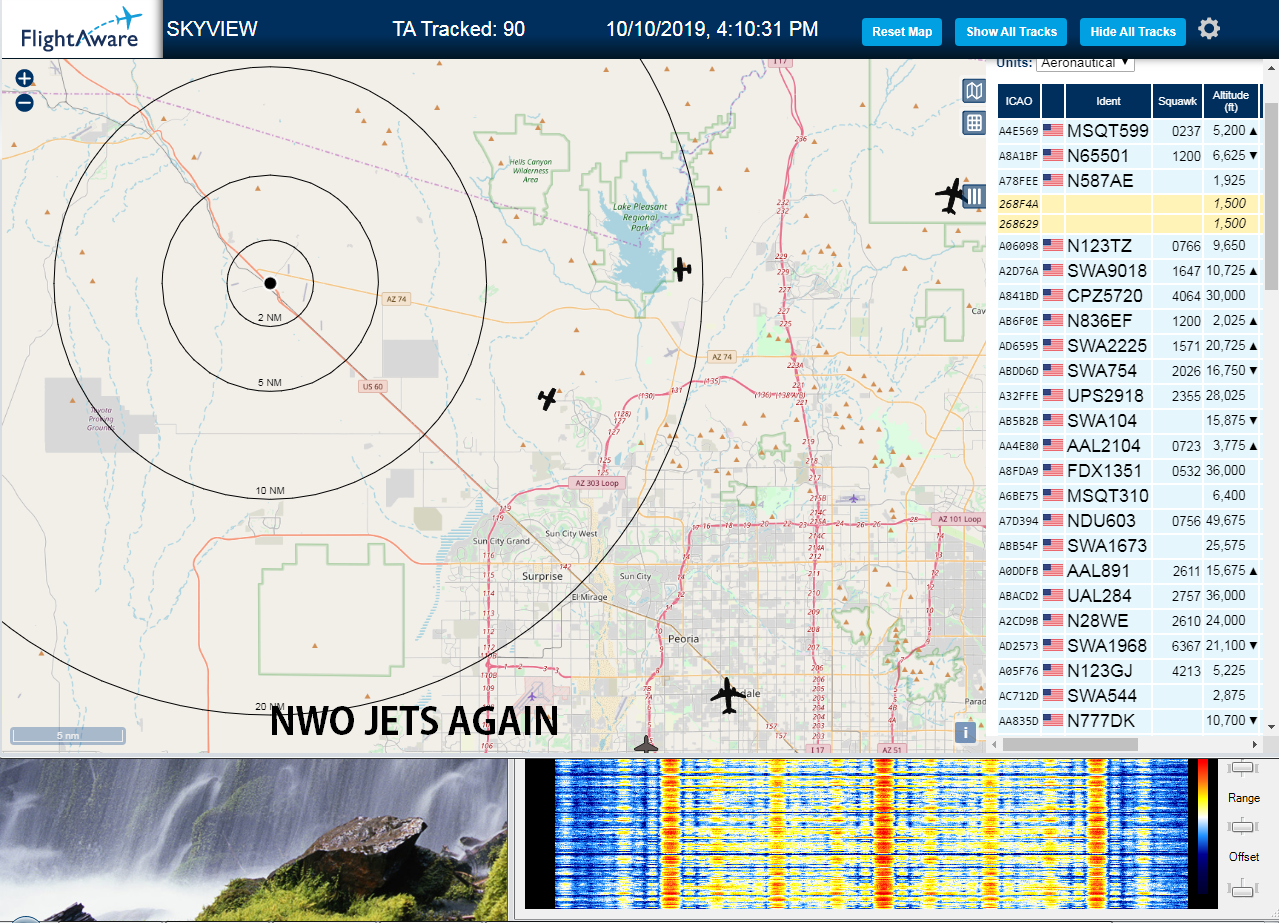Click the US flag in FDX1351 row

1053,470
